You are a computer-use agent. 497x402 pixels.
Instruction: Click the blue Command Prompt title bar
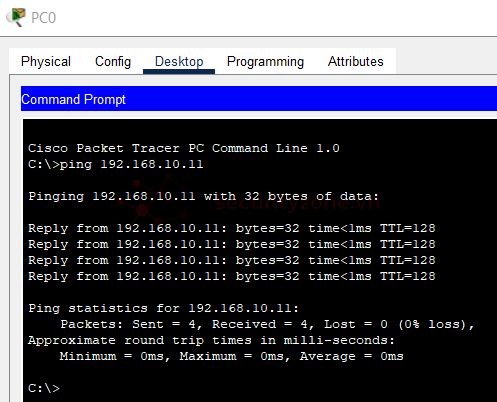(x=259, y=99)
